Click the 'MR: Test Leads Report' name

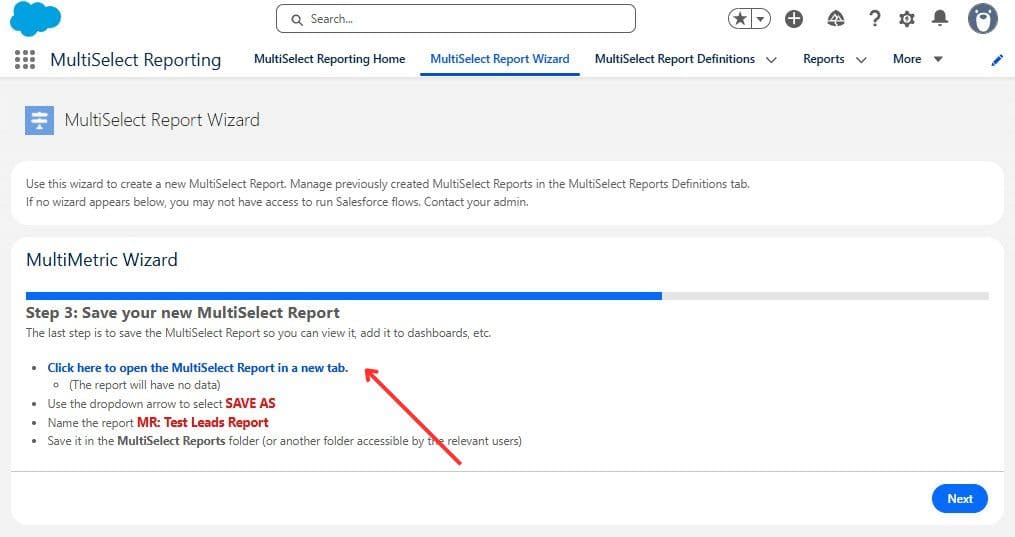203,422
